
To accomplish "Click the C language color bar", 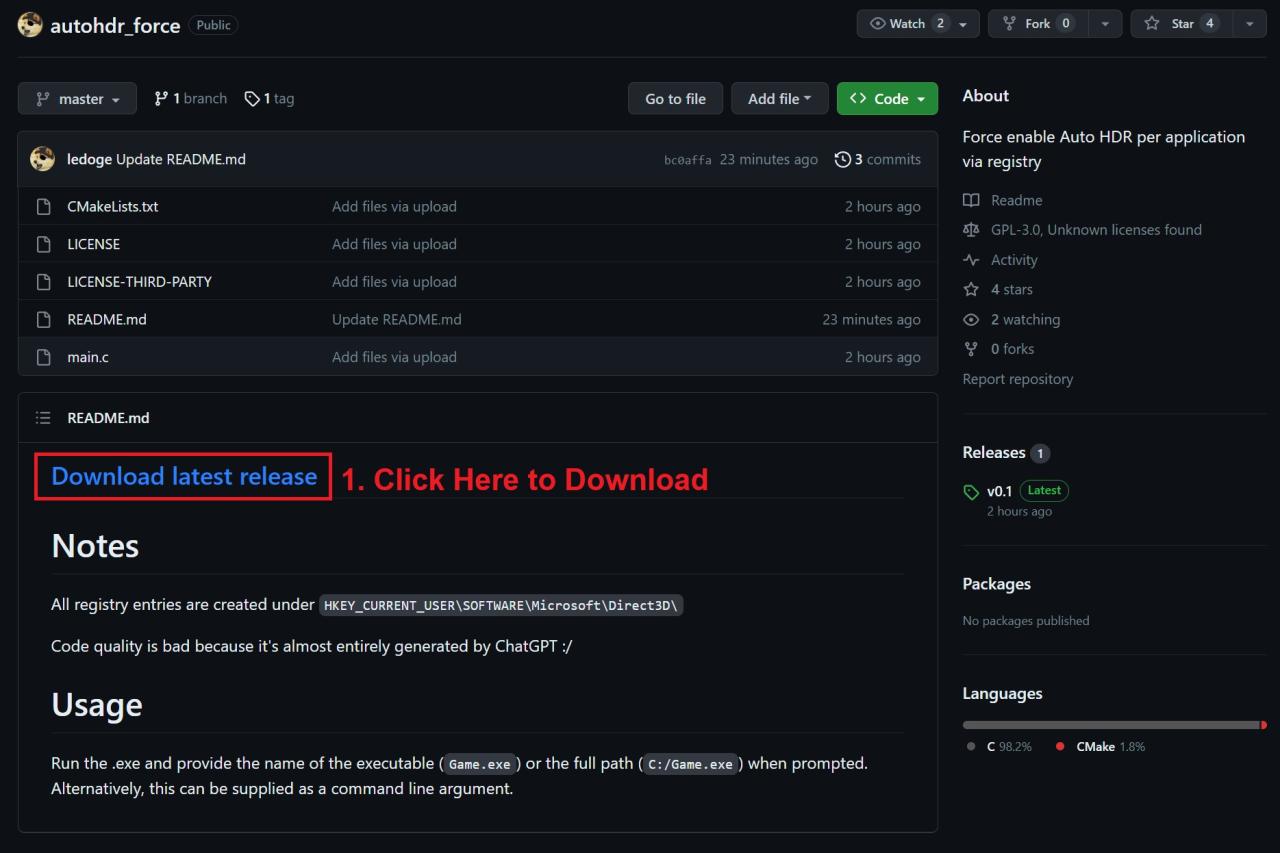I will click(1110, 725).
